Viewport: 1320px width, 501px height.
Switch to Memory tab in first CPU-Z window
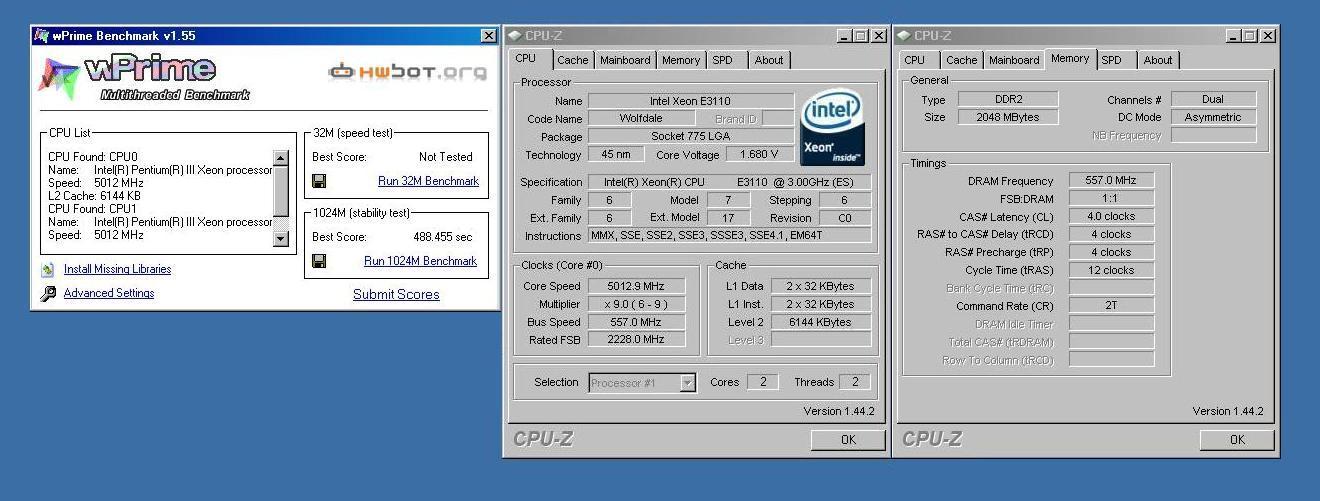681,60
